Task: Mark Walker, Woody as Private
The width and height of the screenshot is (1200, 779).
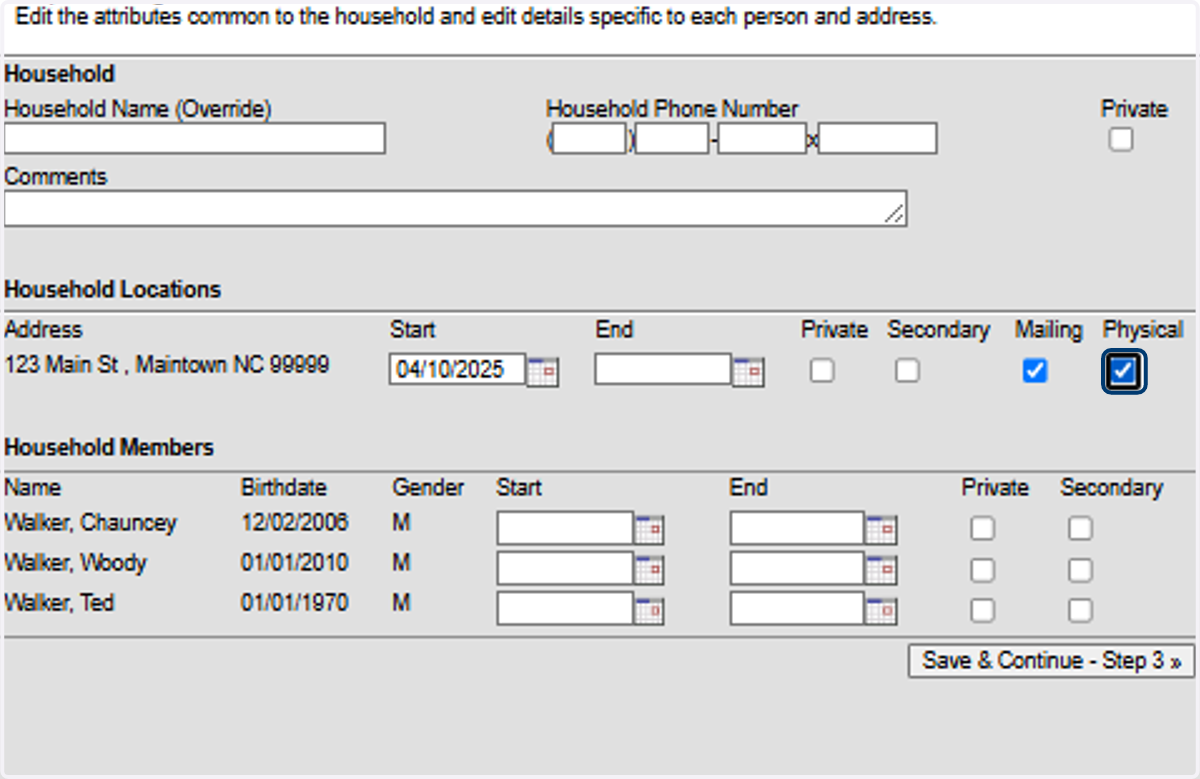Action: point(983,570)
